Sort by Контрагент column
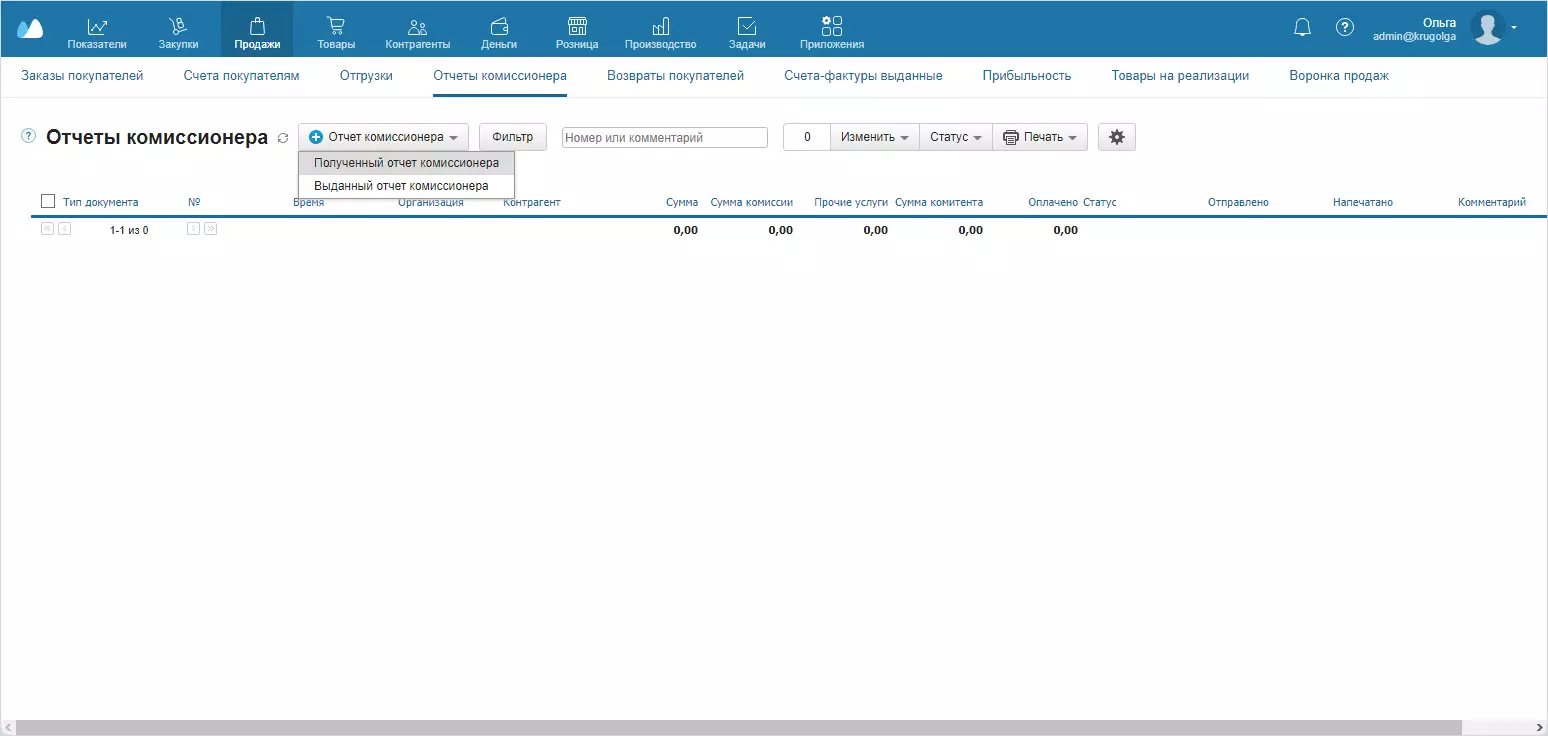This screenshot has width=1548, height=736. pos(532,202)
